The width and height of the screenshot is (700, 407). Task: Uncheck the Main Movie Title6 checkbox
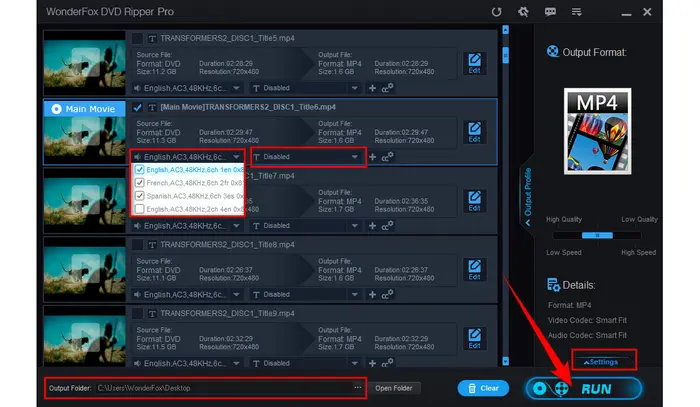click(x=138, y=107)
